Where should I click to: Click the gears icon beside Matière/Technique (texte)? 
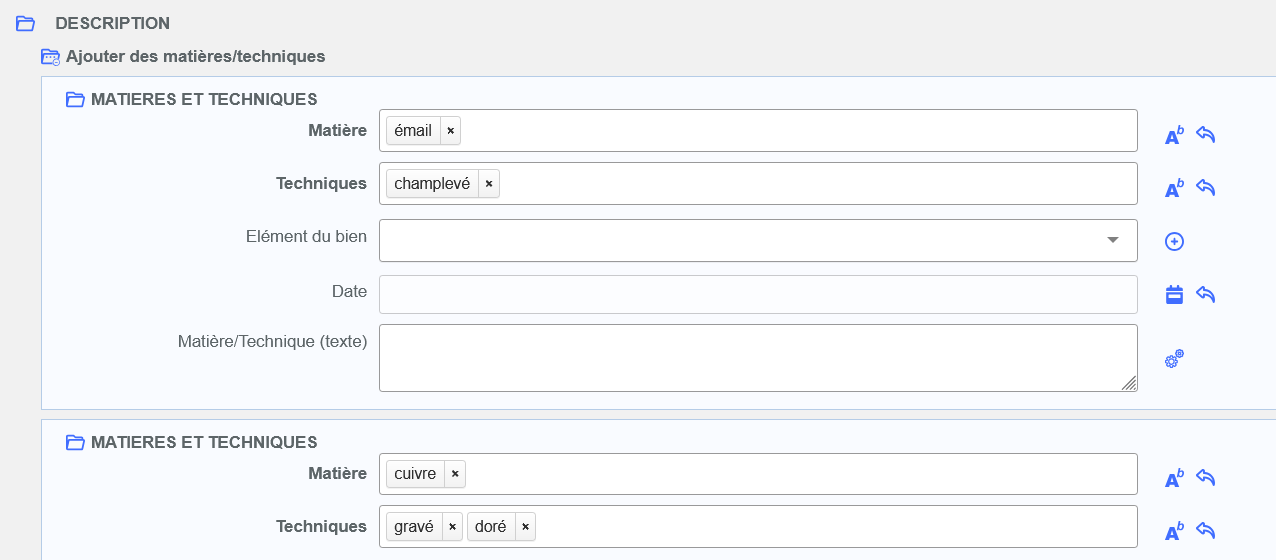tap(1175, 359)
